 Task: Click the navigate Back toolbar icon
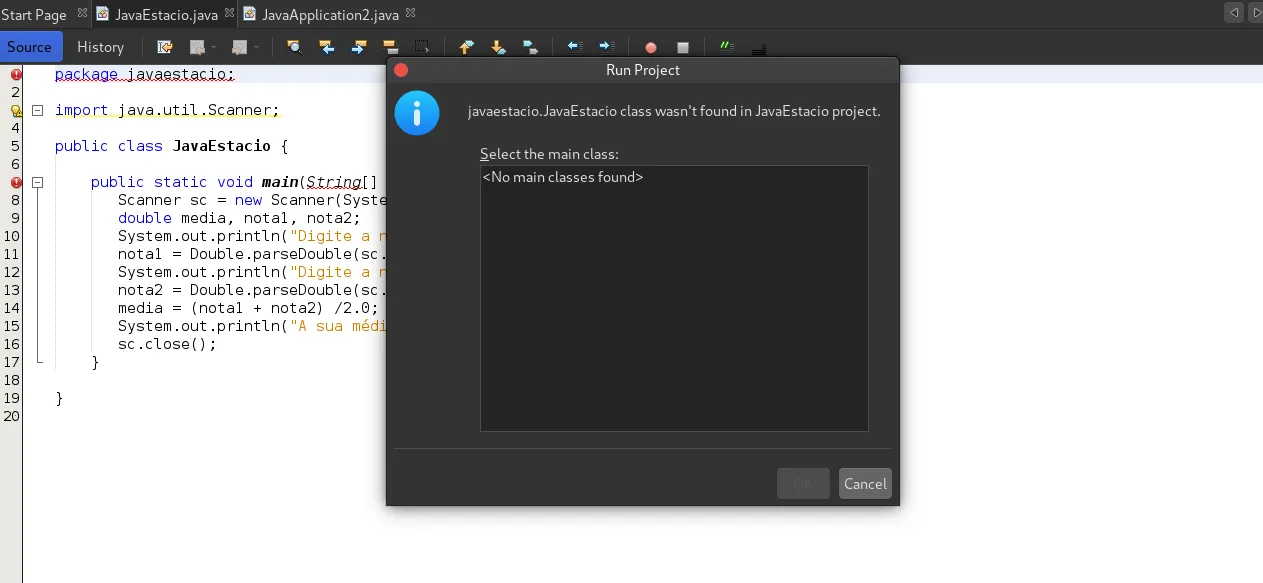196,47
